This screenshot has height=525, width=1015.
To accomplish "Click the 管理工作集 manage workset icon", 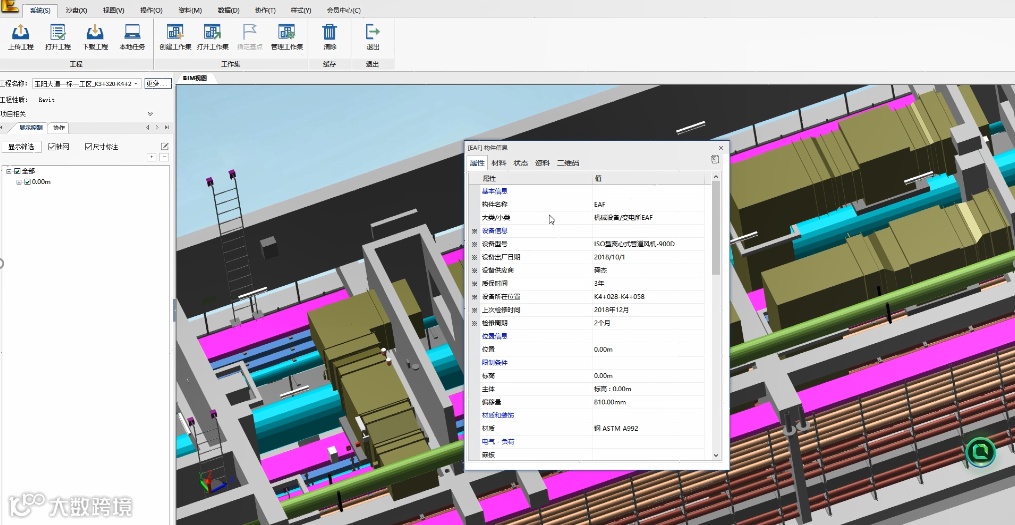I will coord(287,33).
